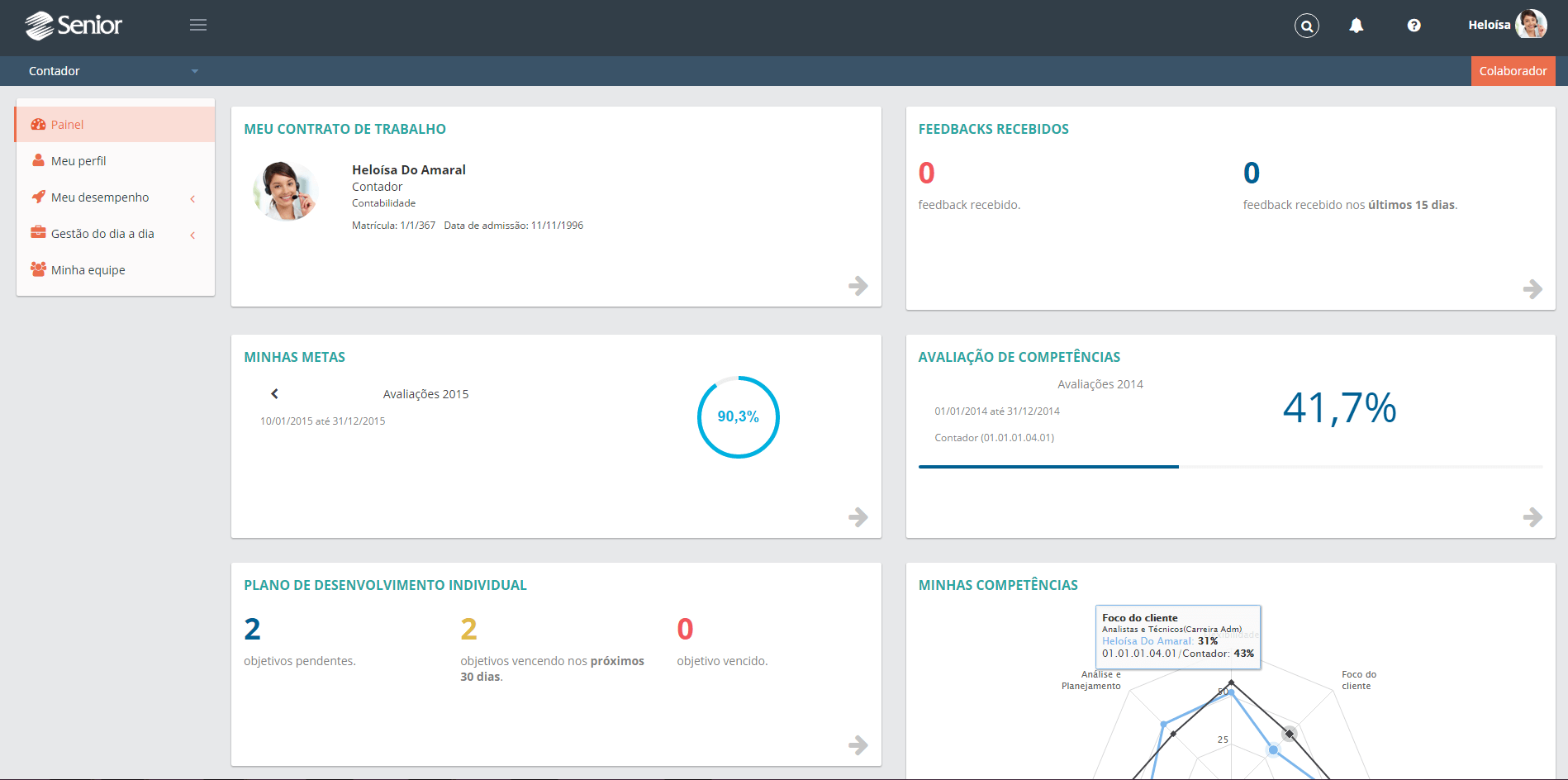Open the help question mark icon
Image resolution: width=1568 pixels, height=780 pixels.
[1414, 26]
